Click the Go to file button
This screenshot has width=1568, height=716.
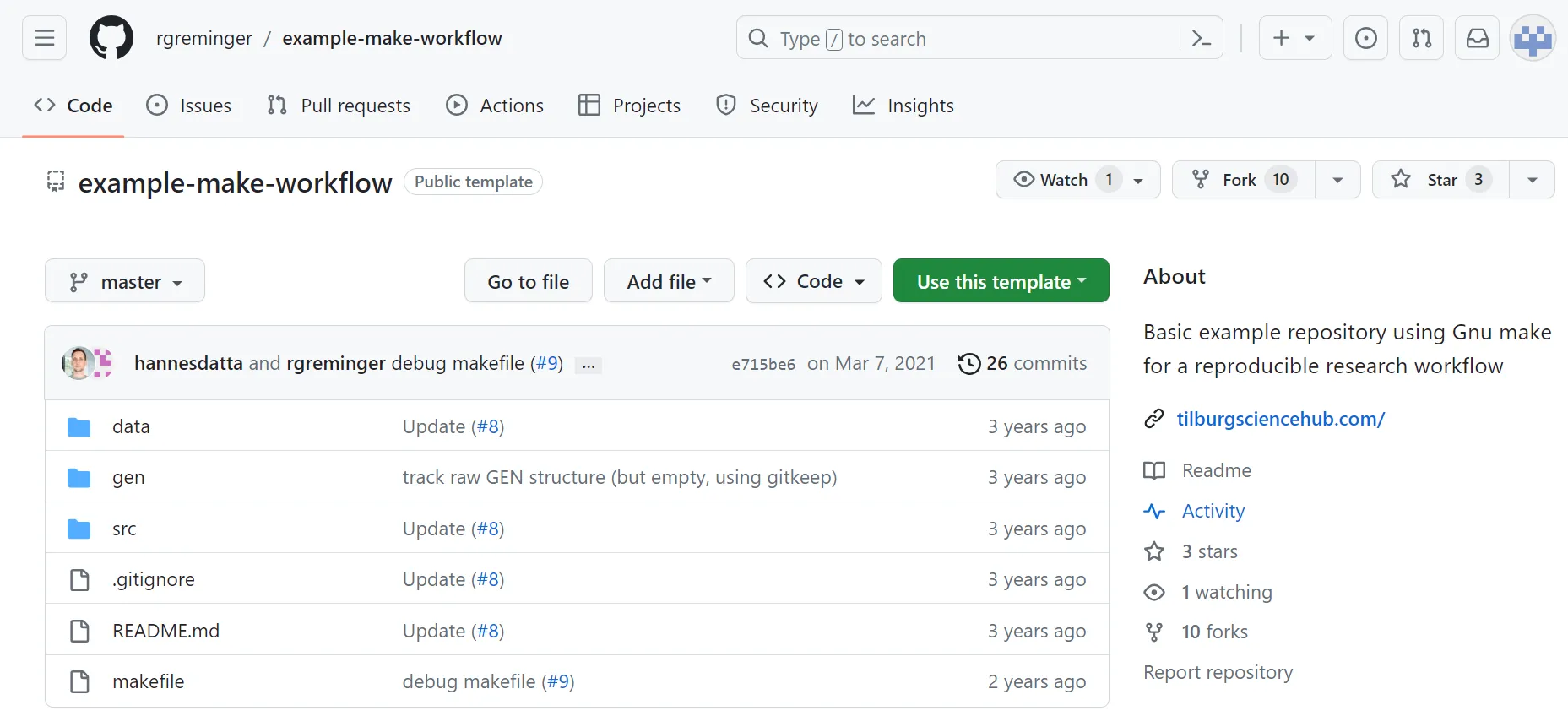click(529, 281)
